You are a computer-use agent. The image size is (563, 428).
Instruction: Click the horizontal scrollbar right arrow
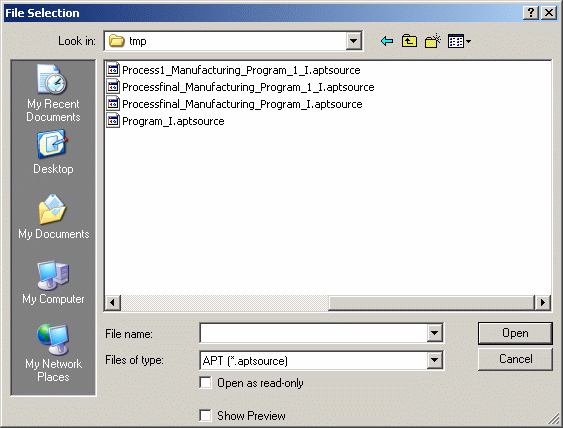coord(543,303)
